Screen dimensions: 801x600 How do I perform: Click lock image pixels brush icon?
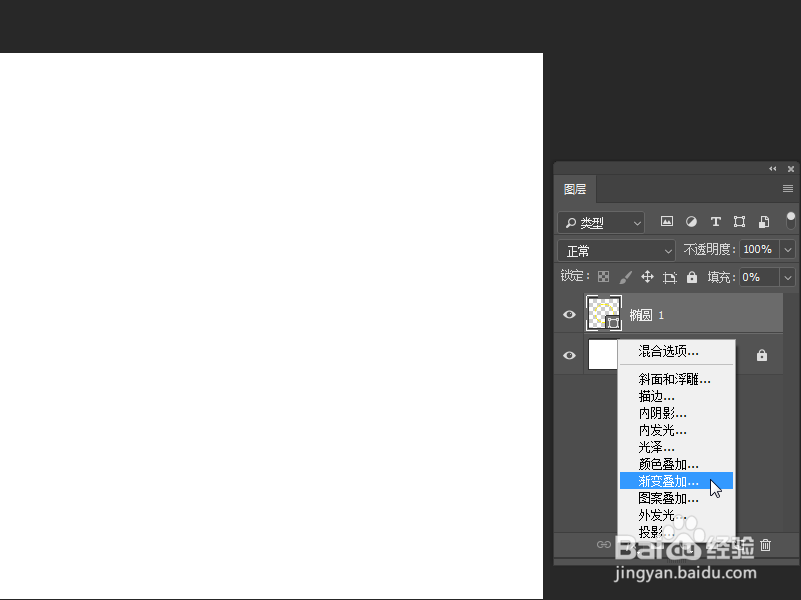(x=625, y=277)
